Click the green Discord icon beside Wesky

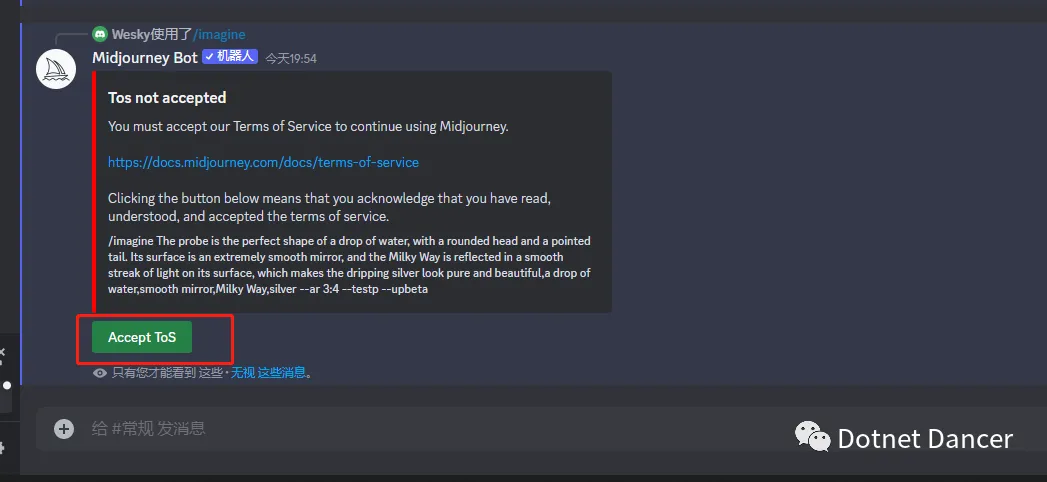(100, 34)
